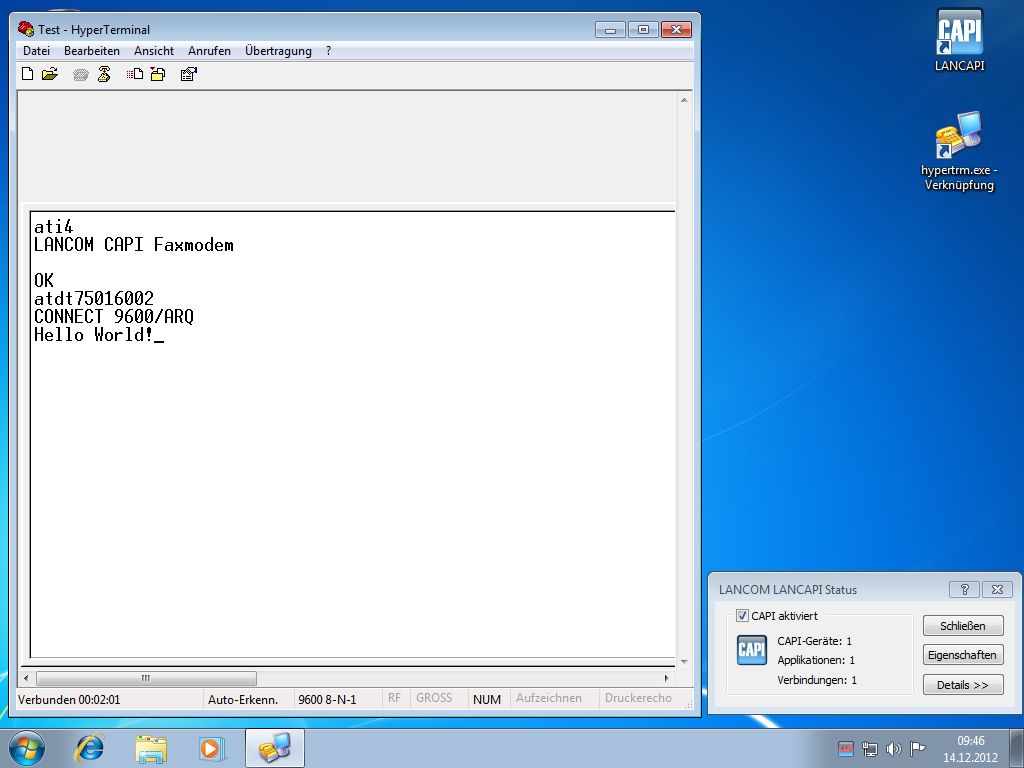Open the Windows Start menu
Image resolution: width=1024 pixels, height=768 pixels.
pyautogui.click(x=27, y=748)
